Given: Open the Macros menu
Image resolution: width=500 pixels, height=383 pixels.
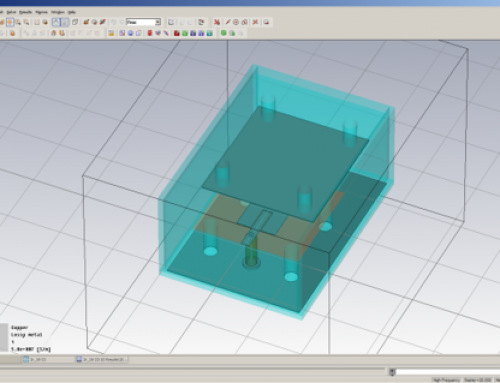Looking at the screenshot, I should (41, 12).
